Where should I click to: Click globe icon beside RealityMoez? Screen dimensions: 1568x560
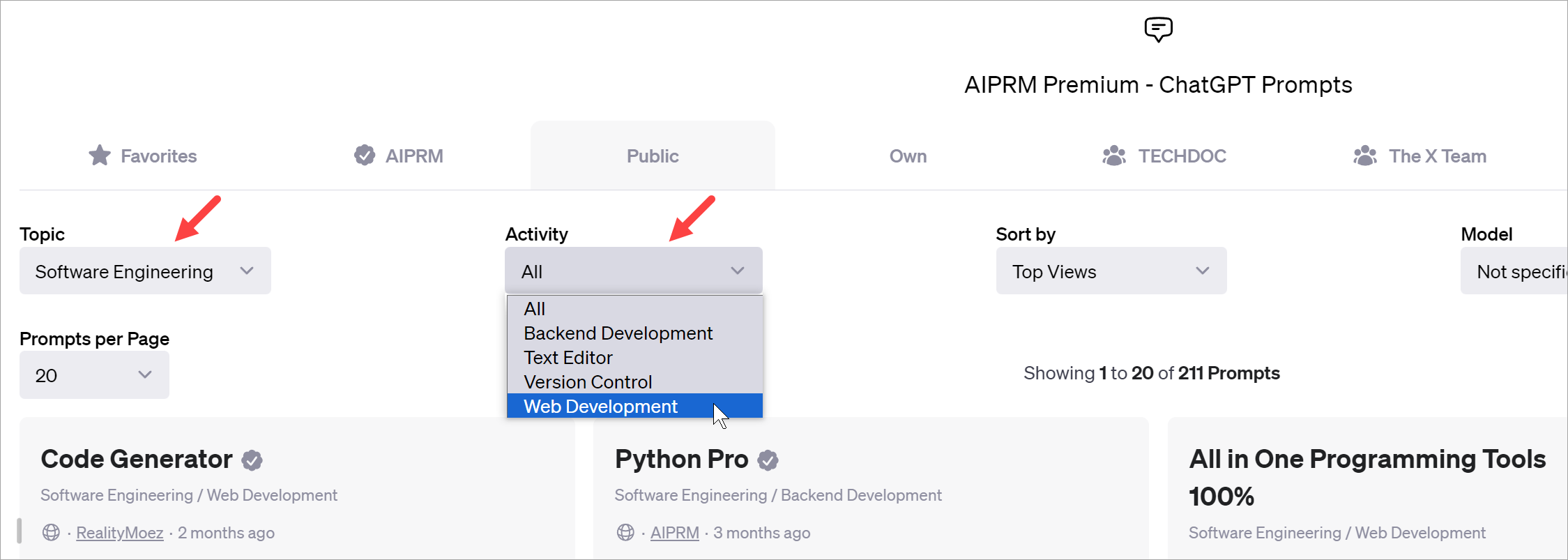(51, 533)
